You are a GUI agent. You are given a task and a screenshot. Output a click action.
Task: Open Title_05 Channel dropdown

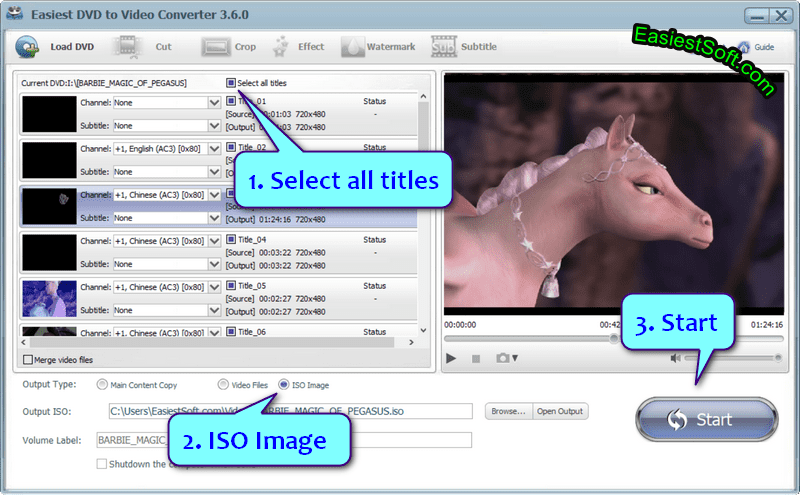pyautogui.click(x=214, y=287)
